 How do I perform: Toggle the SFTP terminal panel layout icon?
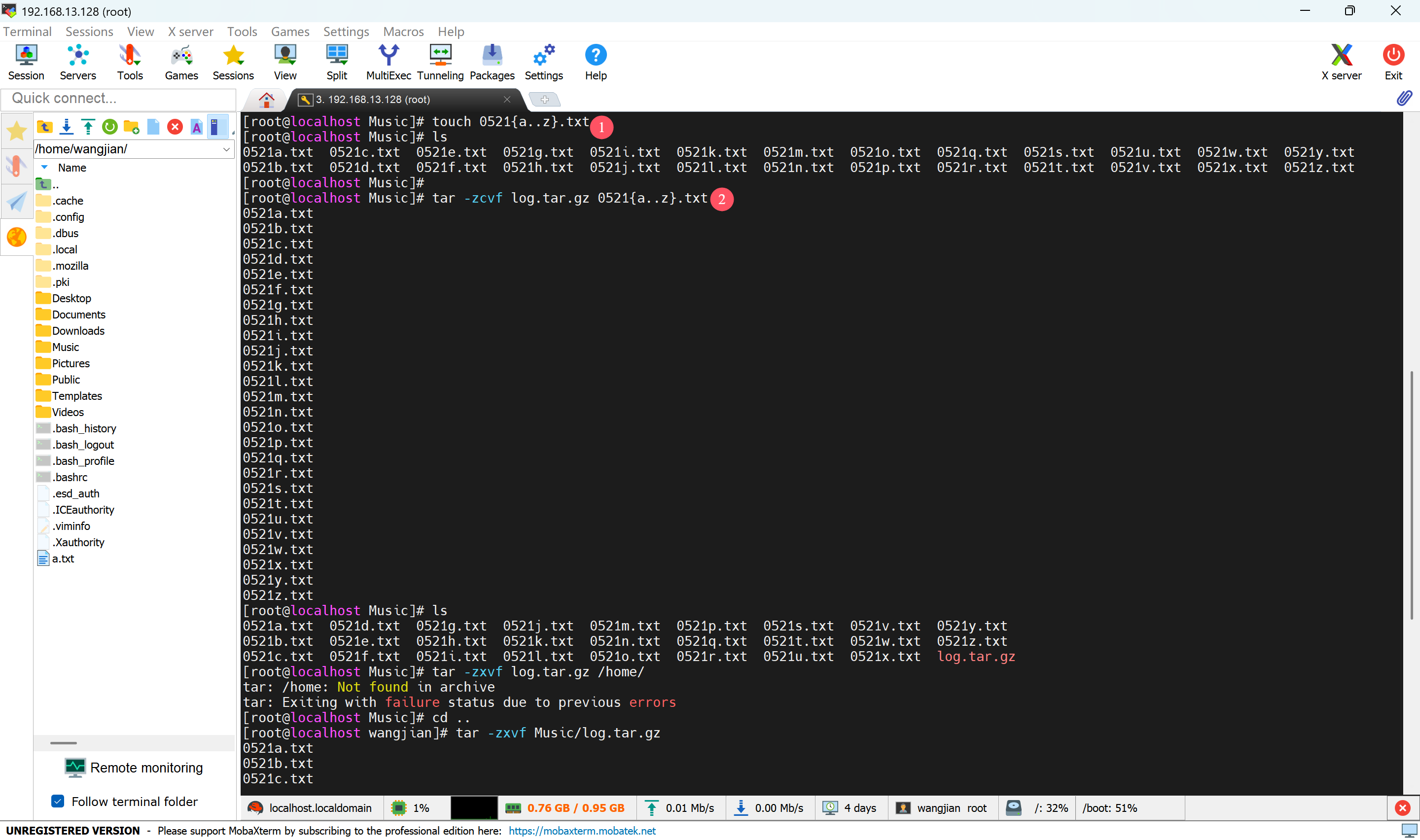(217, 127)
